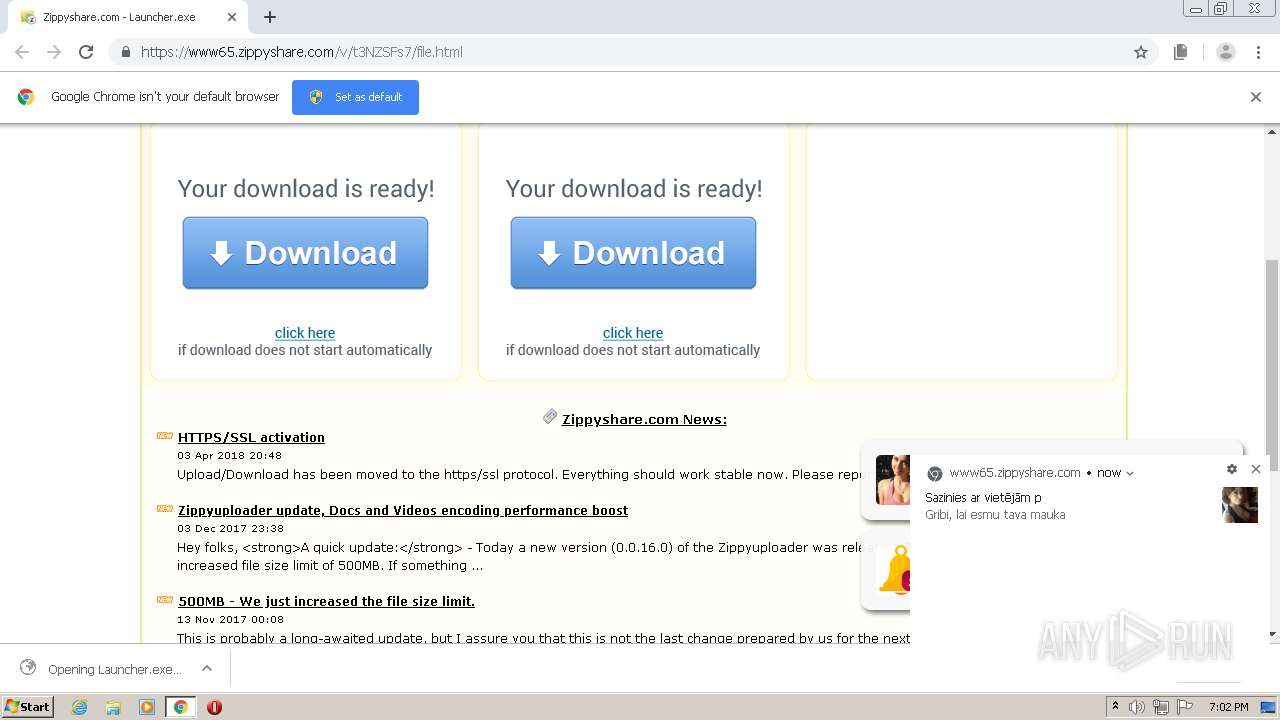Viewport: 1280px width, 720px height.
Task: Close the Zippyshare Launcher.exe tab
Action: (232, 17)
